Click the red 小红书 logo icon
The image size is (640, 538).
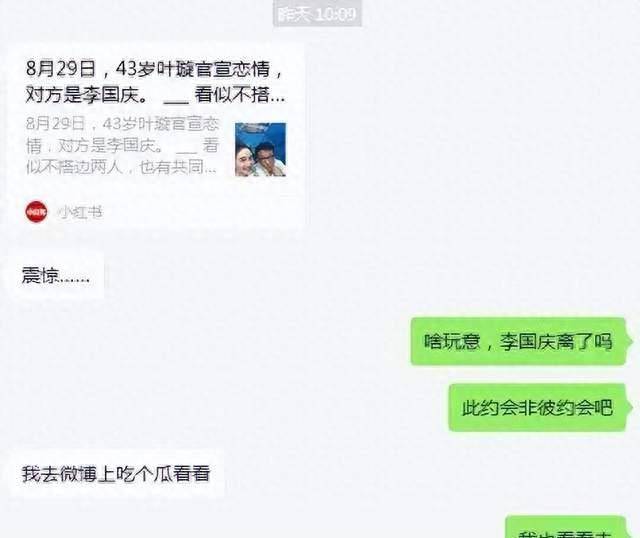coord(36,212)
